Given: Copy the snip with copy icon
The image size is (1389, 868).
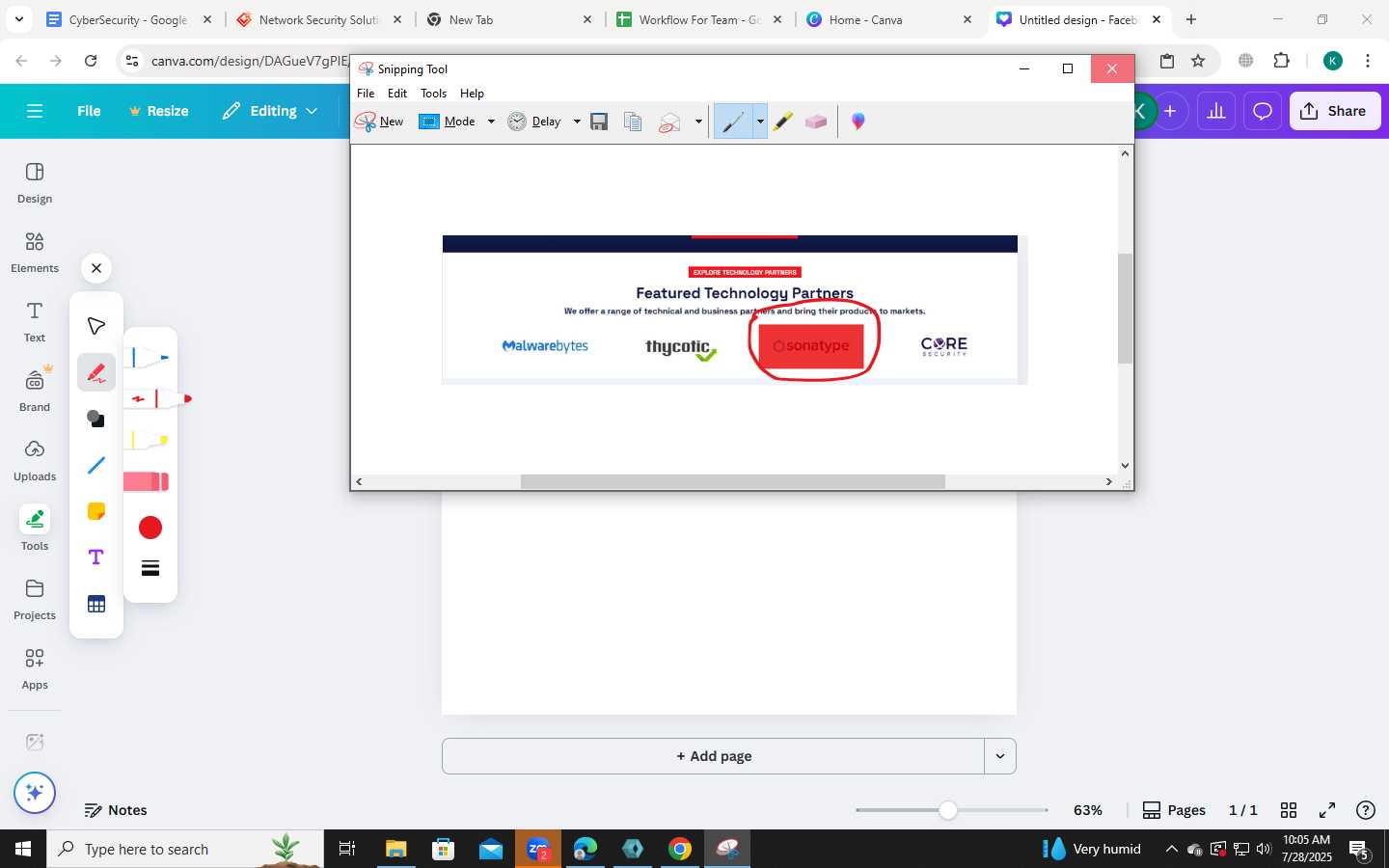Looking at the screenshot, I should [x=633, y=122].
